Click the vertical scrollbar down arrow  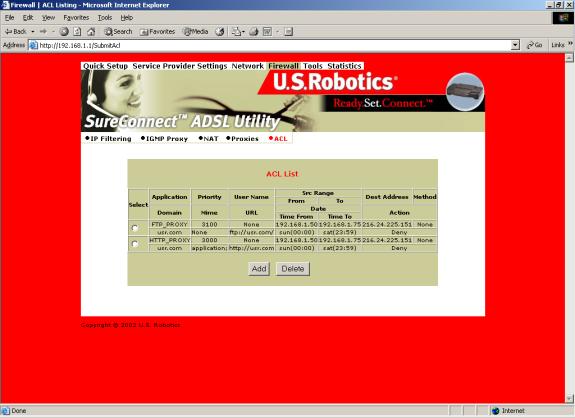569,399
